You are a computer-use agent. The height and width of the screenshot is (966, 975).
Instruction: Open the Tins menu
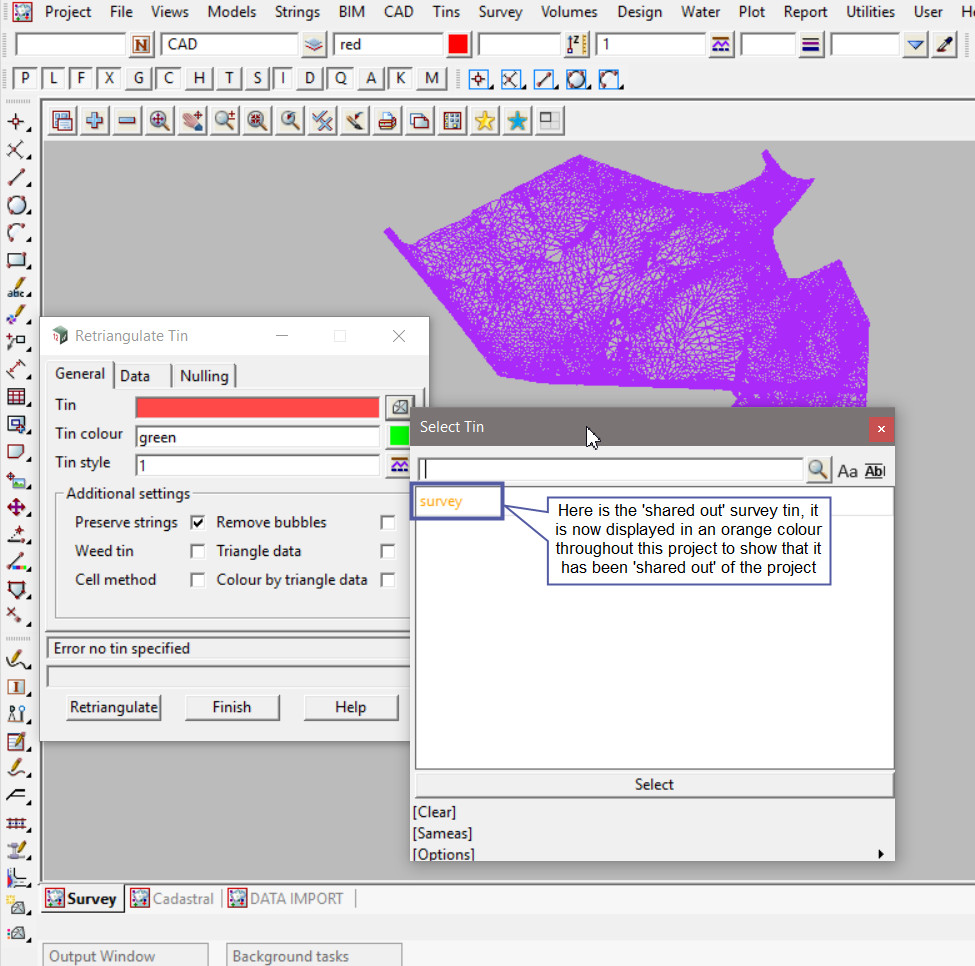point(446,12)
